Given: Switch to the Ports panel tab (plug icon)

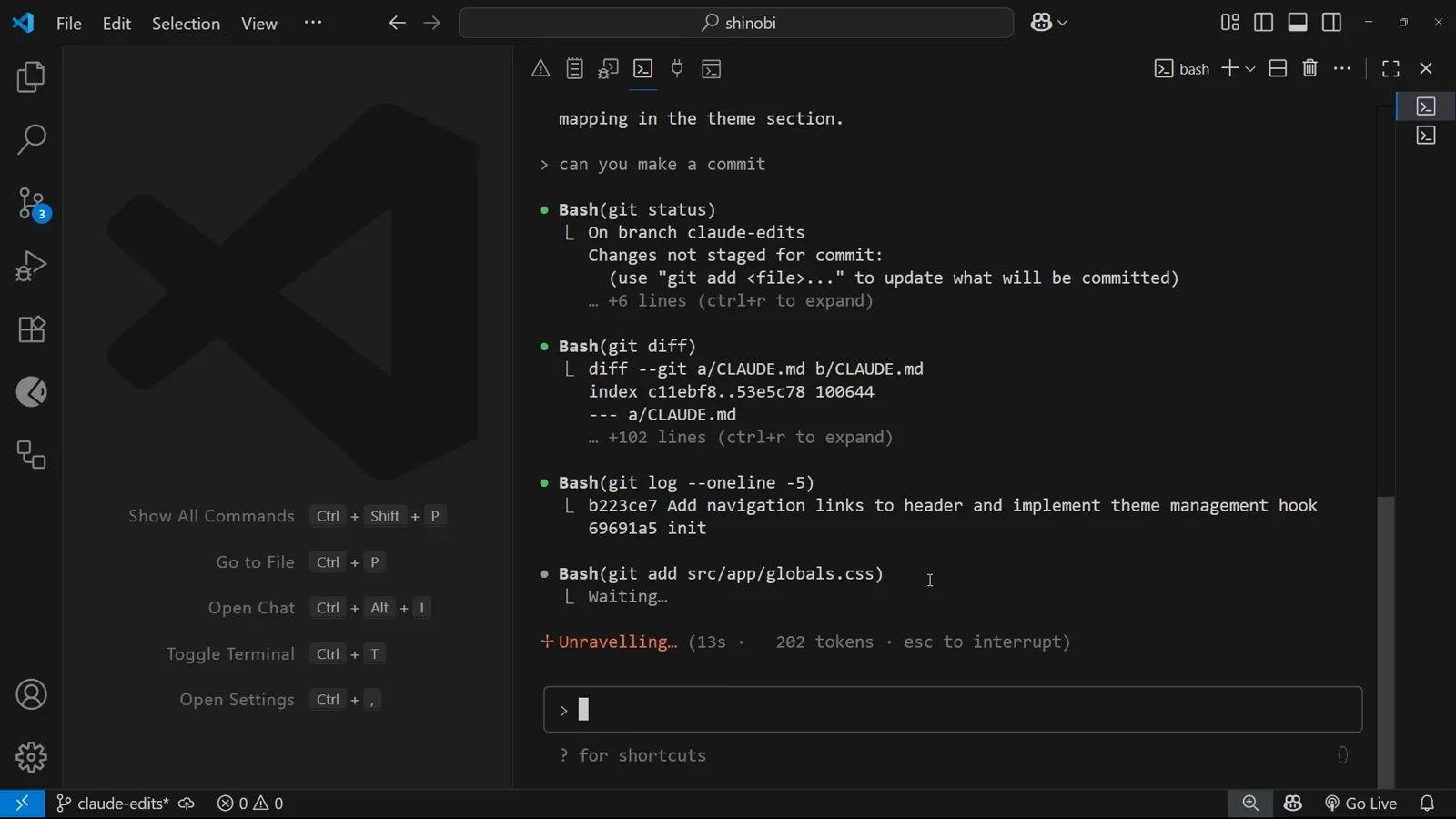Looking at the screenshot, I should click(x=677, y=68).
